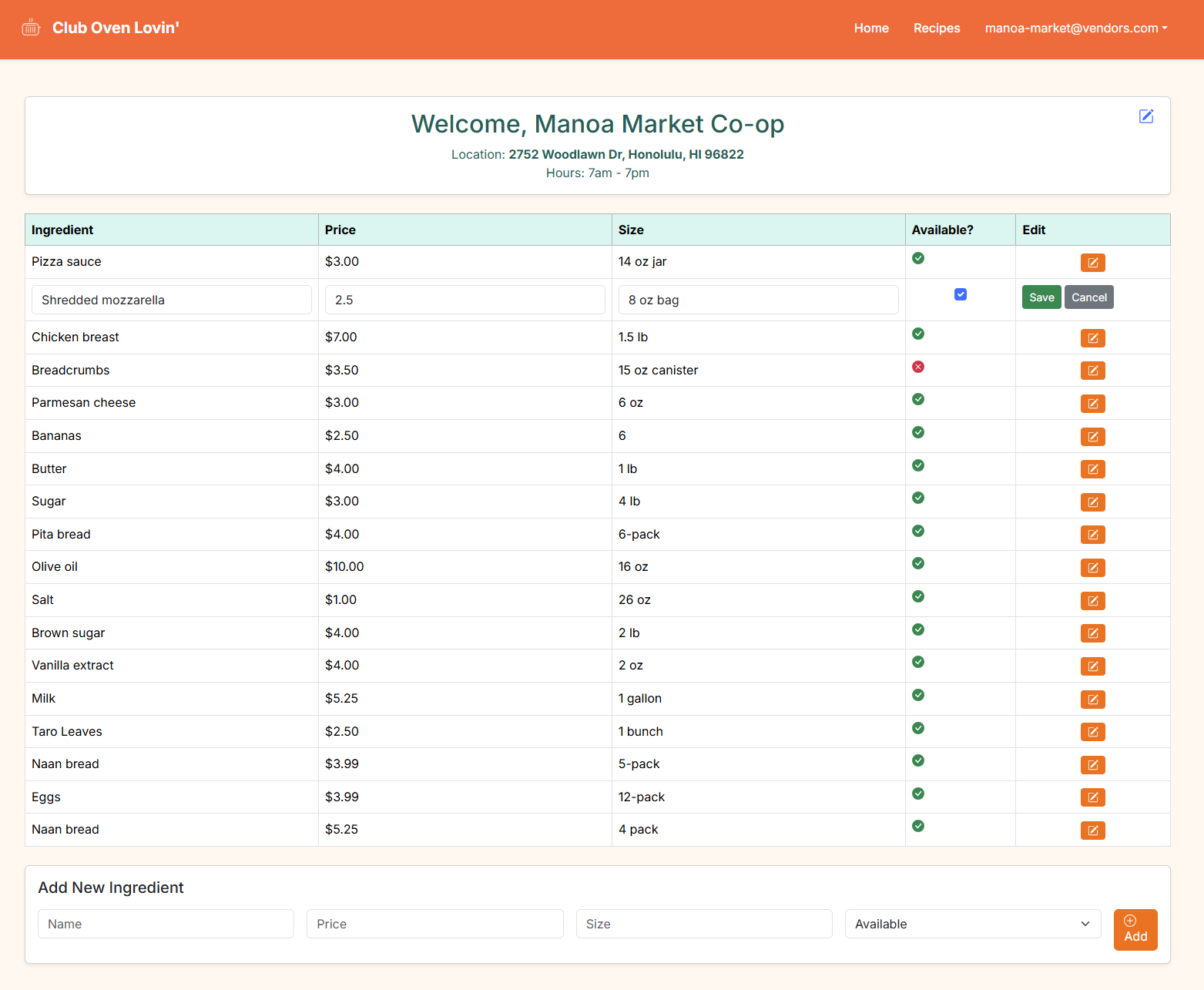Image resolution: width=1204 pixels, height=990 pixels.
Task: Open the Recipes page
Action: click(937, 29)
